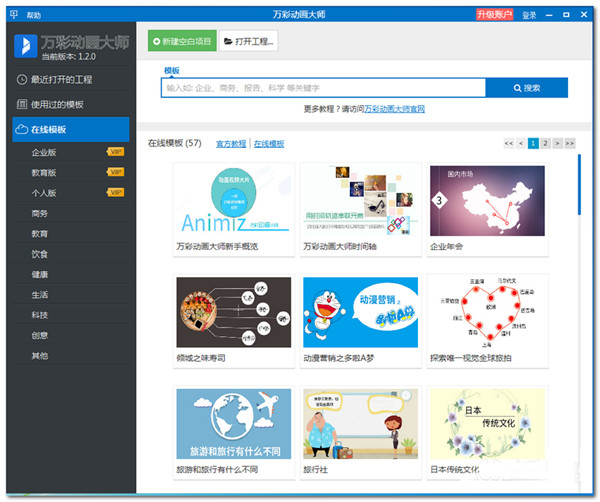The width and height of the screenshot is (600, 502).
Task: Switch to the 官方教程 tab
Action: point(230,144)
